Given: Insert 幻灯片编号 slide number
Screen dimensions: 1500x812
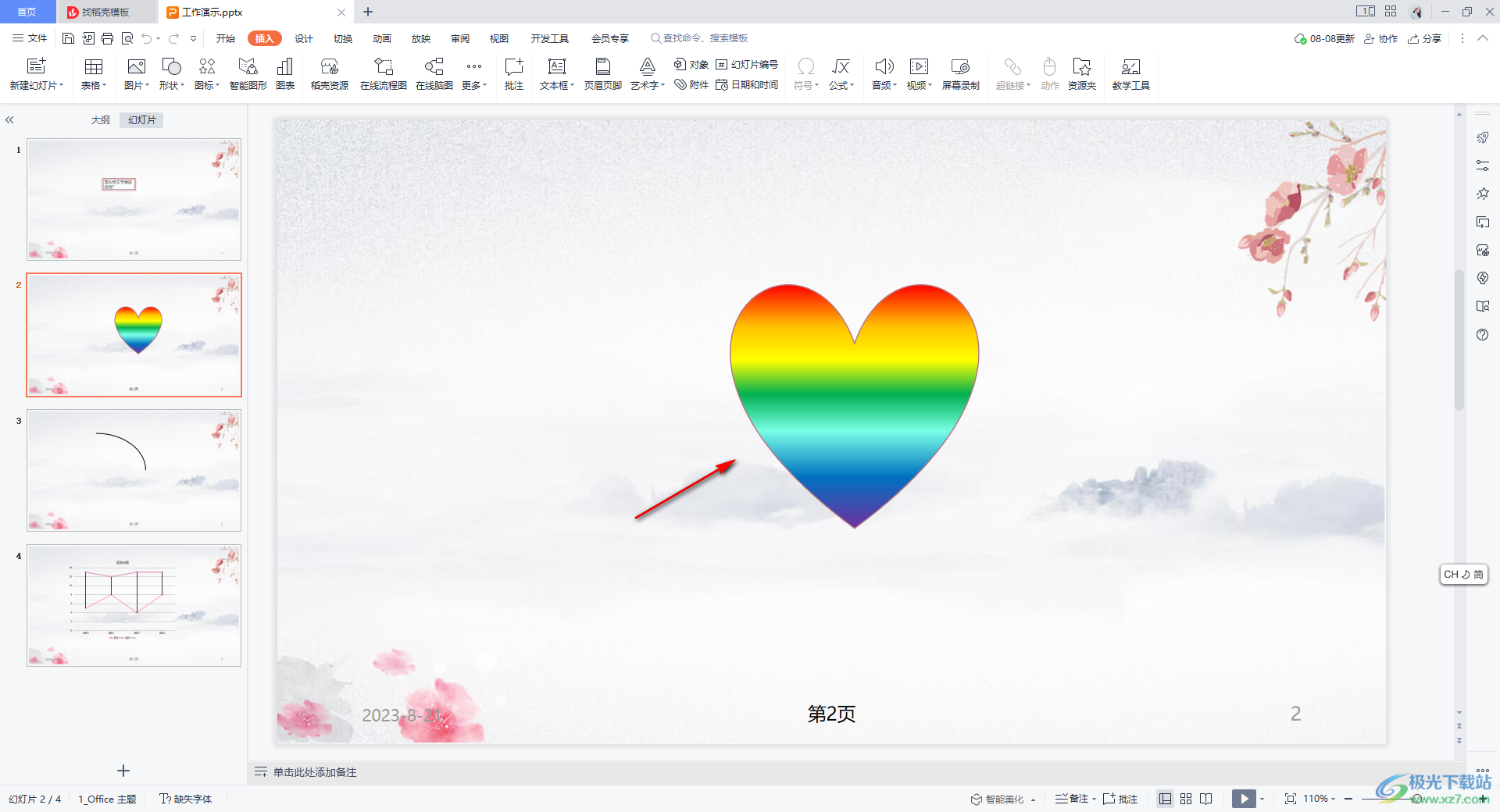Looking at the screenshot, I should click(x=747, y=64).
